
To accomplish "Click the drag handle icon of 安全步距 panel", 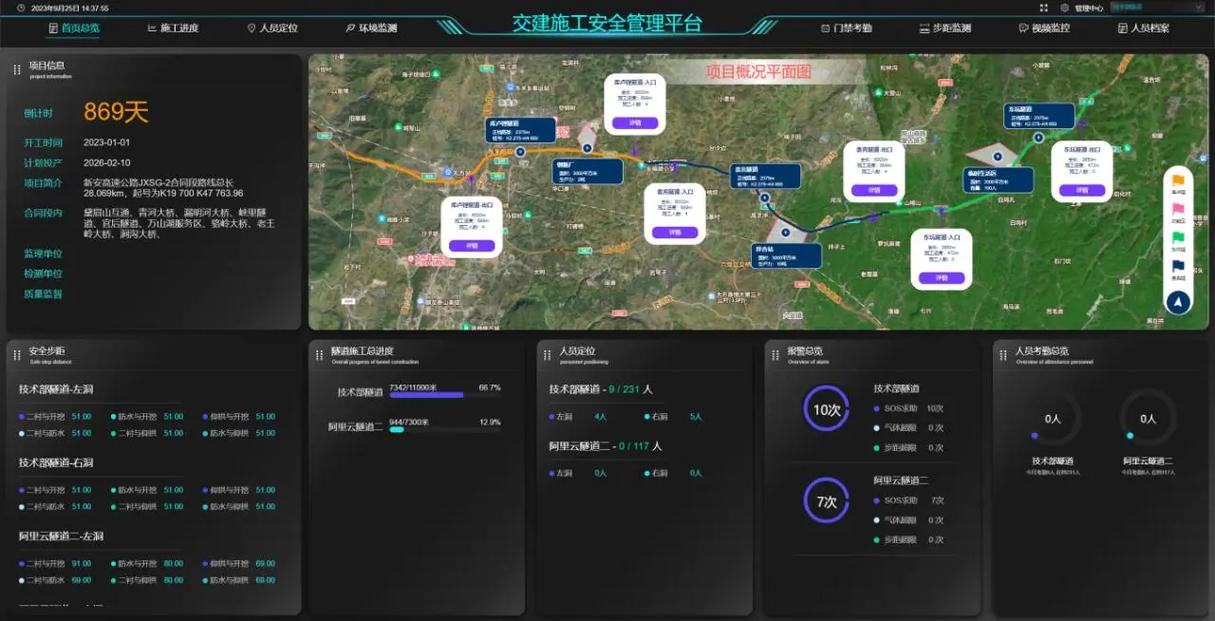I will click(x=17, y=354).
